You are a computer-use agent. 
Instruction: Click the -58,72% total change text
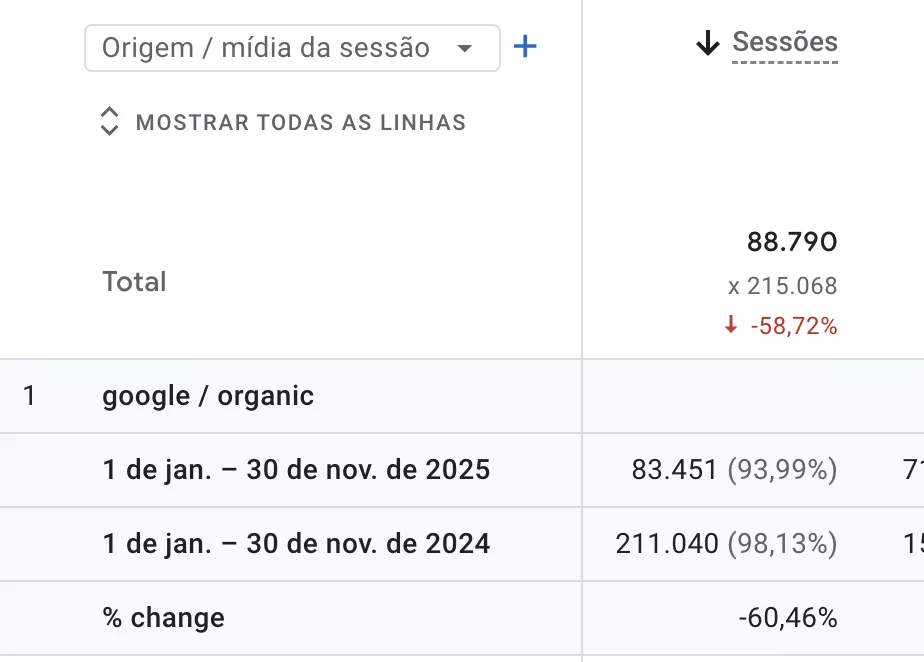click(x=794, y=326)
